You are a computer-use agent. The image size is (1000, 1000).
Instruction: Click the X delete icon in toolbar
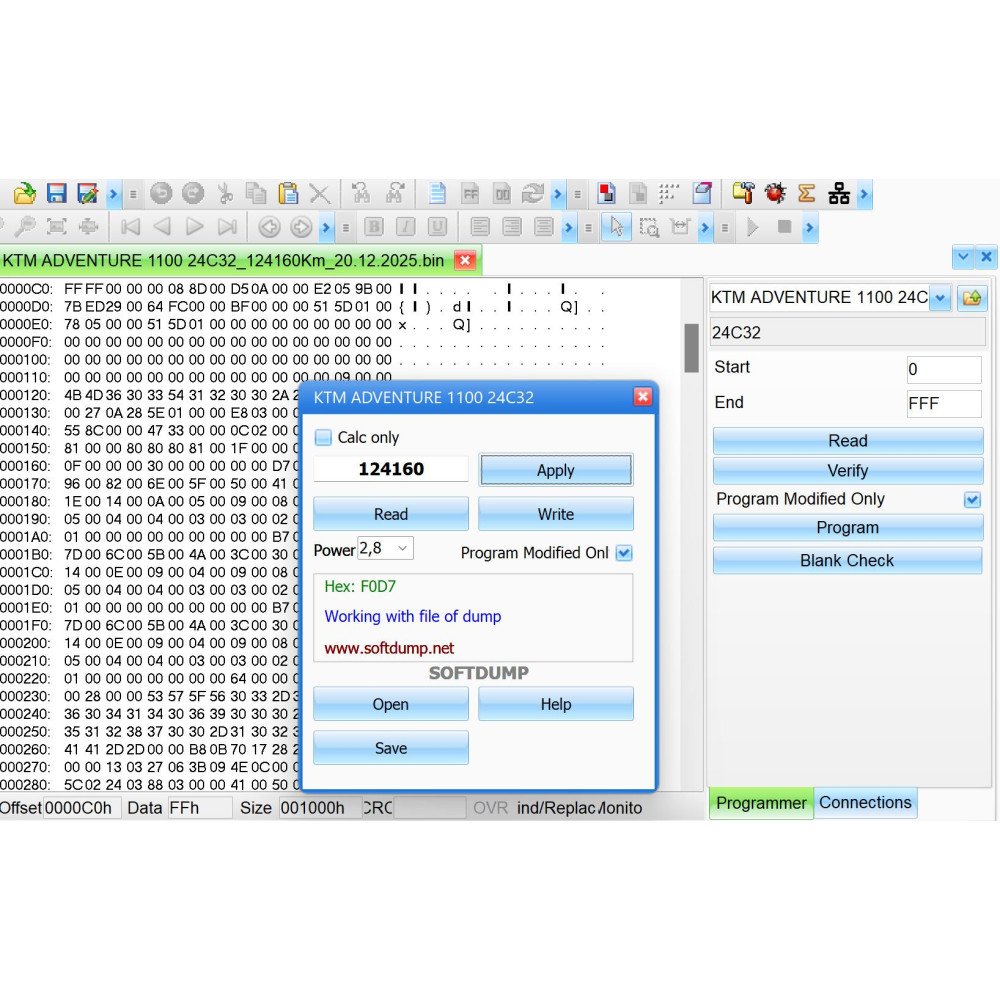tap(320, 193)
